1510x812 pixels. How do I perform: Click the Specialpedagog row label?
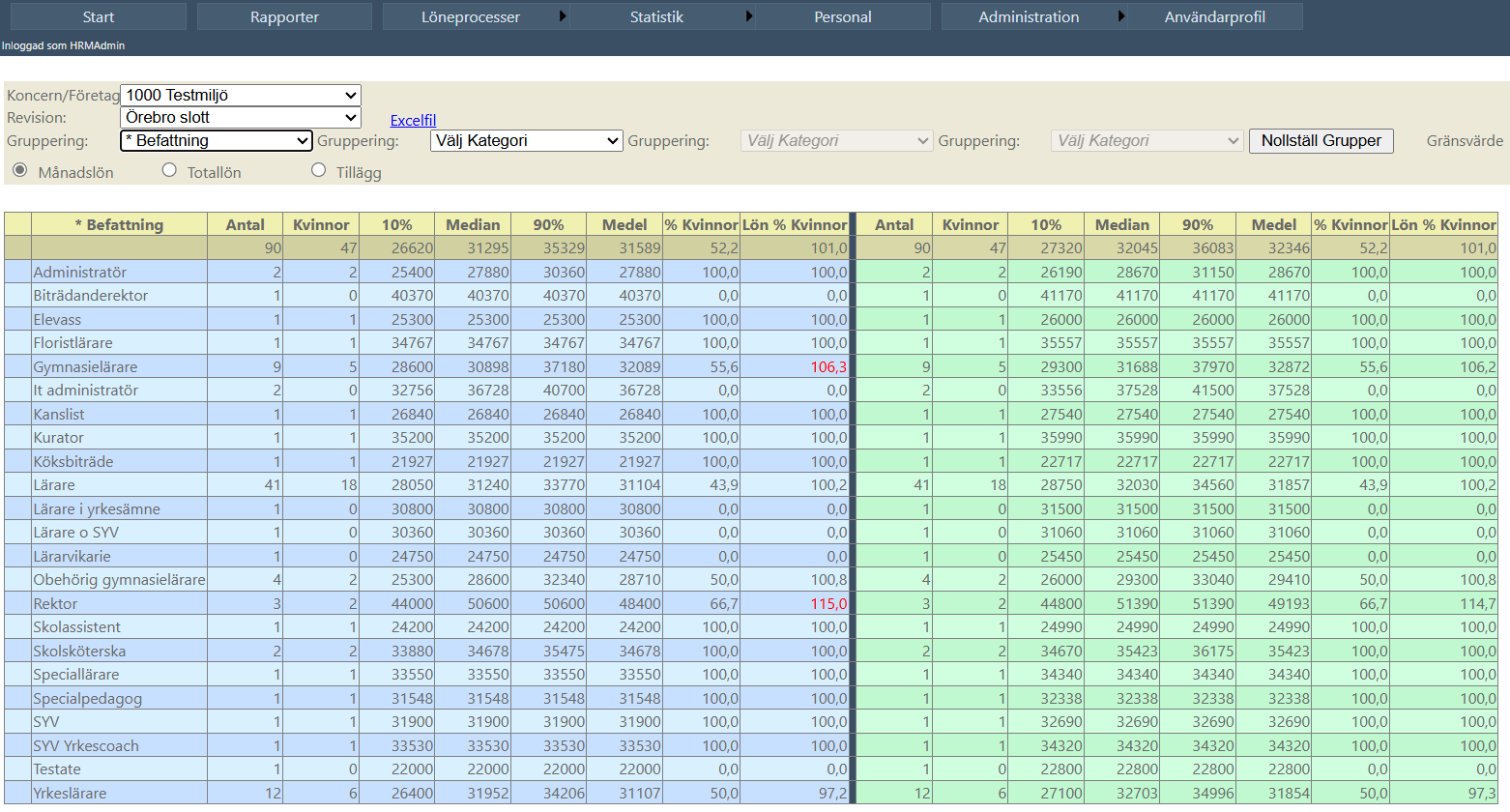click(88, 699)
